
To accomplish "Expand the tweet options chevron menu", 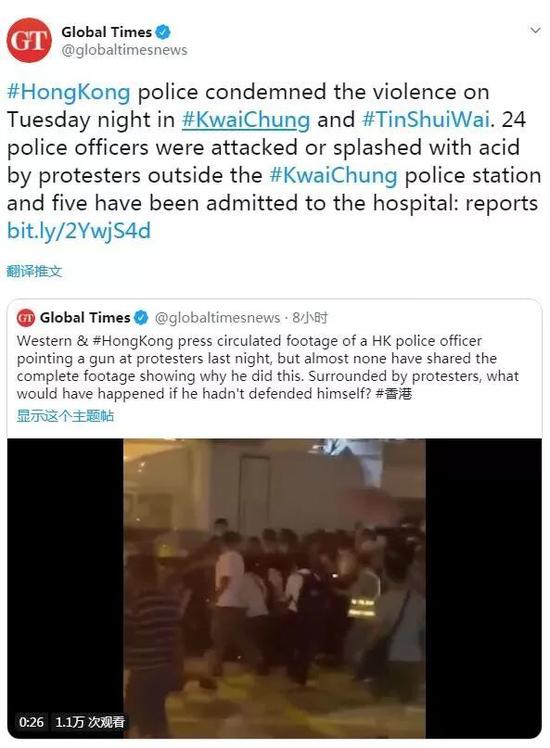I will (x=535, y=31).
